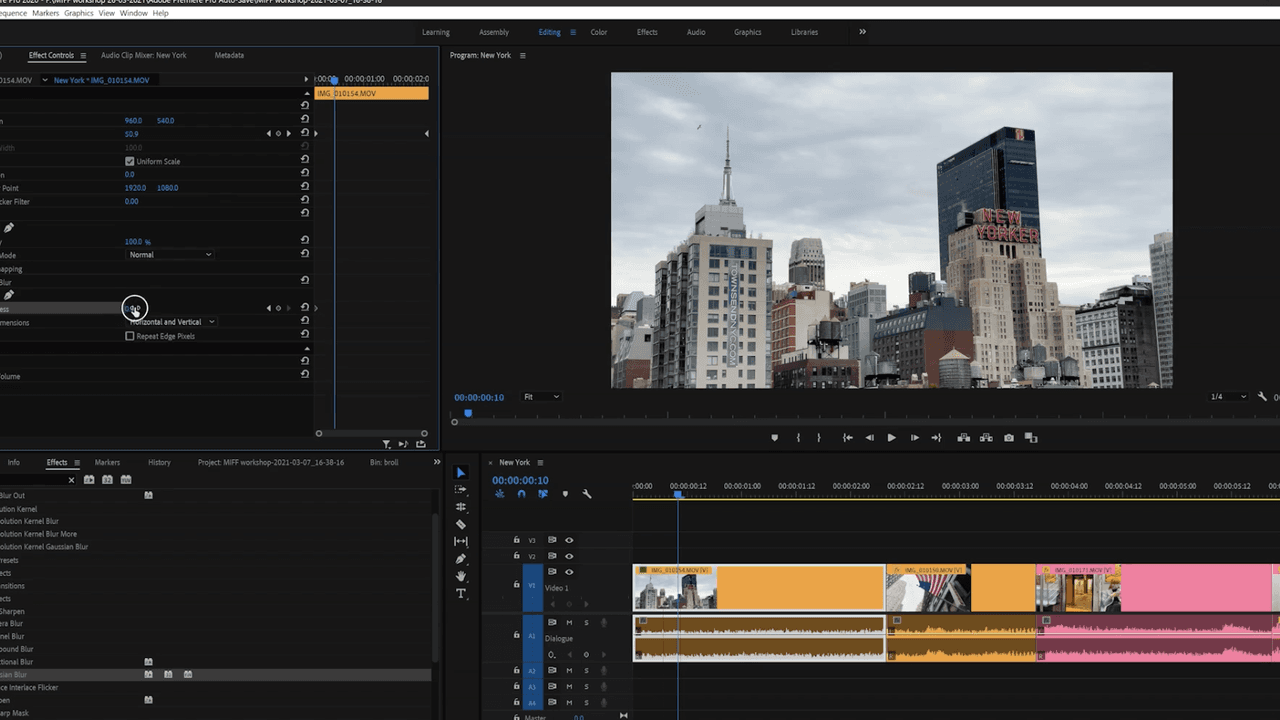Toggle Linked Selection in timeline

point(543,494)
